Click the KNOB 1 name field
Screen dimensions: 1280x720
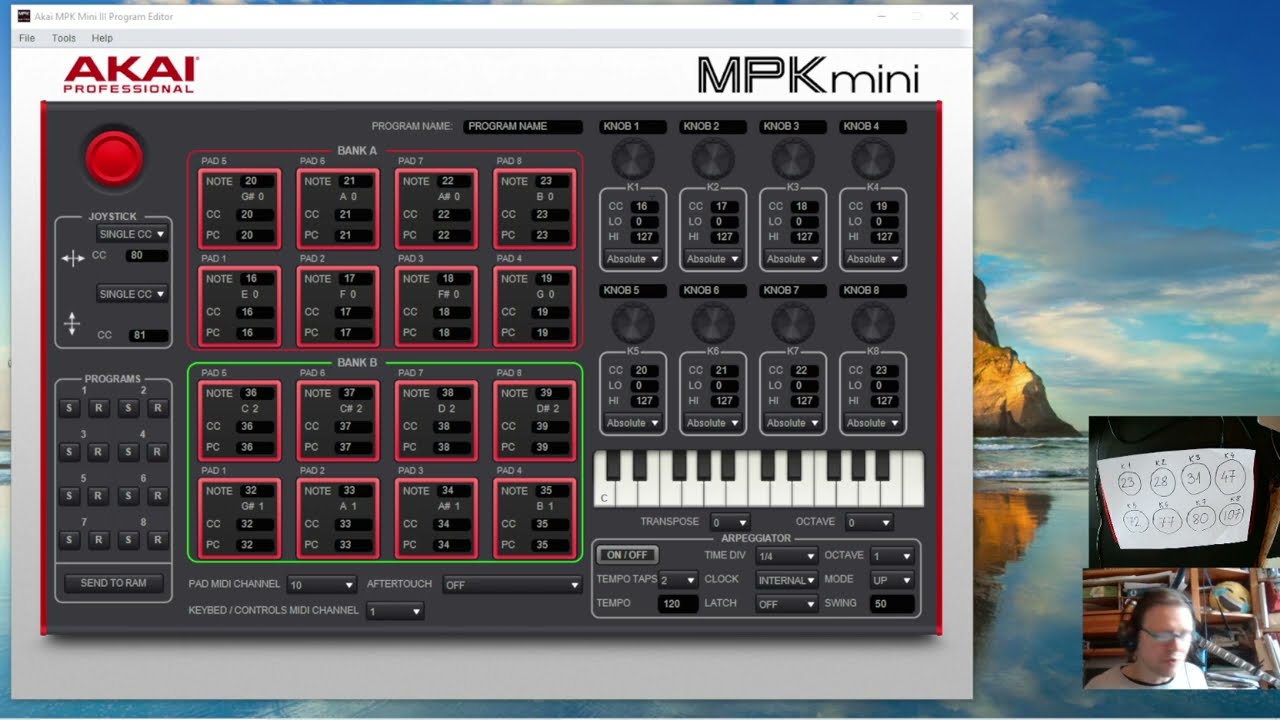pyautogui.click(x=632, y=127)
